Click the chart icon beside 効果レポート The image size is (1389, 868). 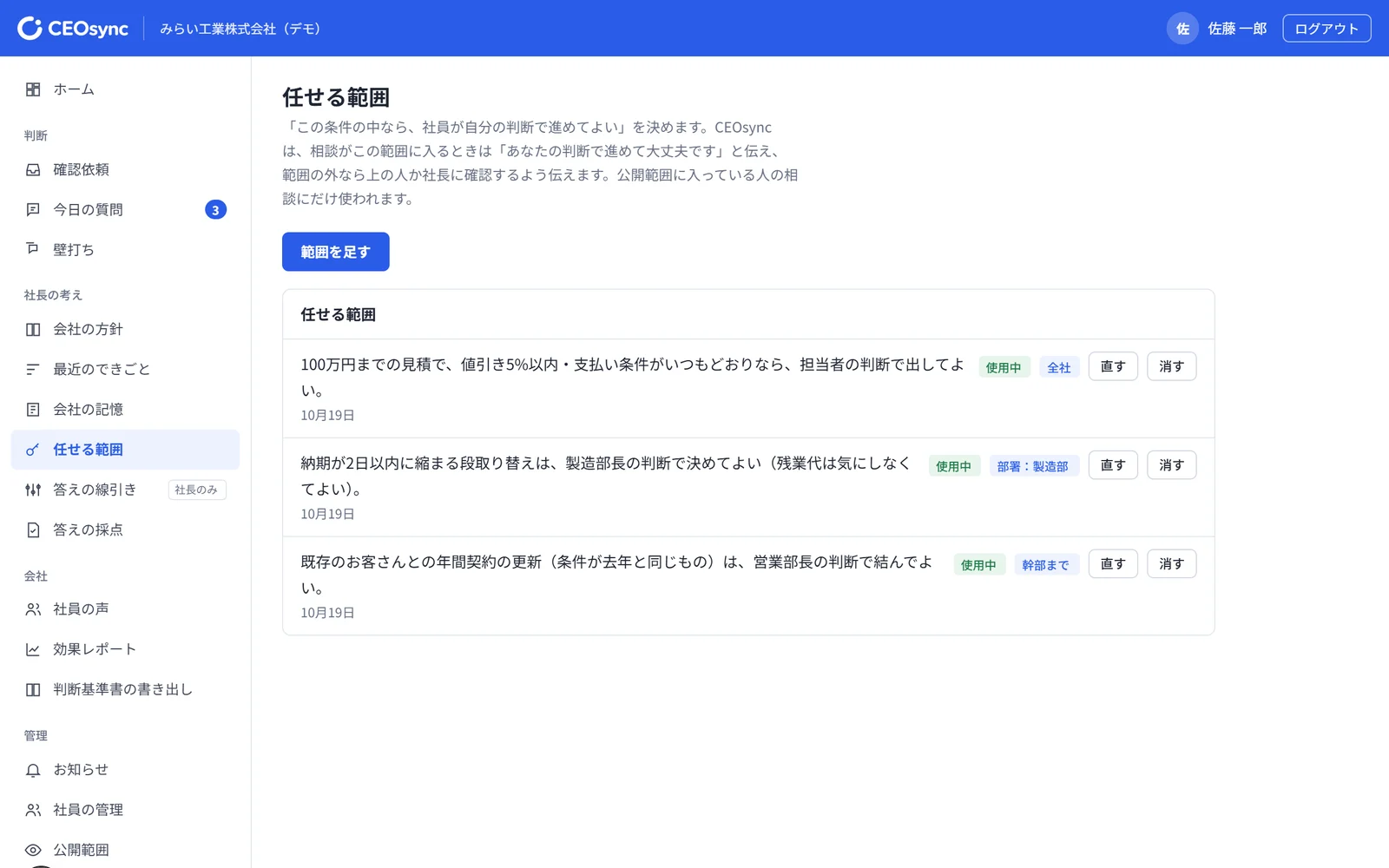[33, 649]
